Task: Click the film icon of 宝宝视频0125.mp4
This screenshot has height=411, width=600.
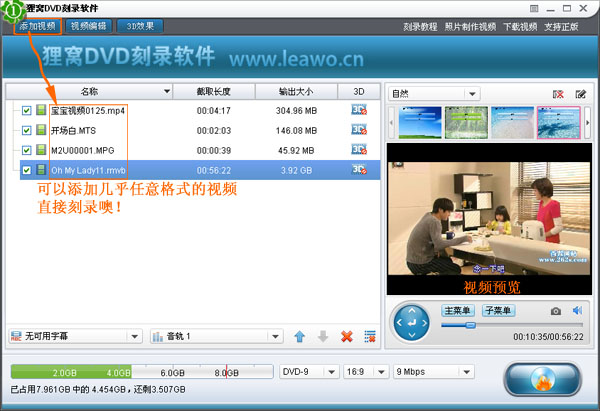Action: [41, 110]
